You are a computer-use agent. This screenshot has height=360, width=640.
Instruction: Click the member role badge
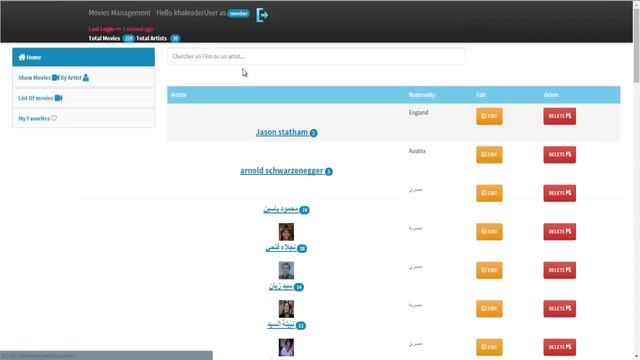238,13
